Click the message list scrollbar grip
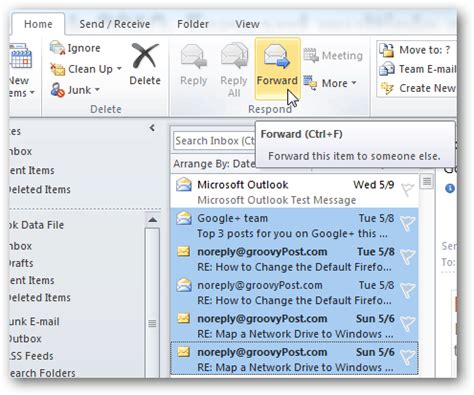 pos(427,182)
